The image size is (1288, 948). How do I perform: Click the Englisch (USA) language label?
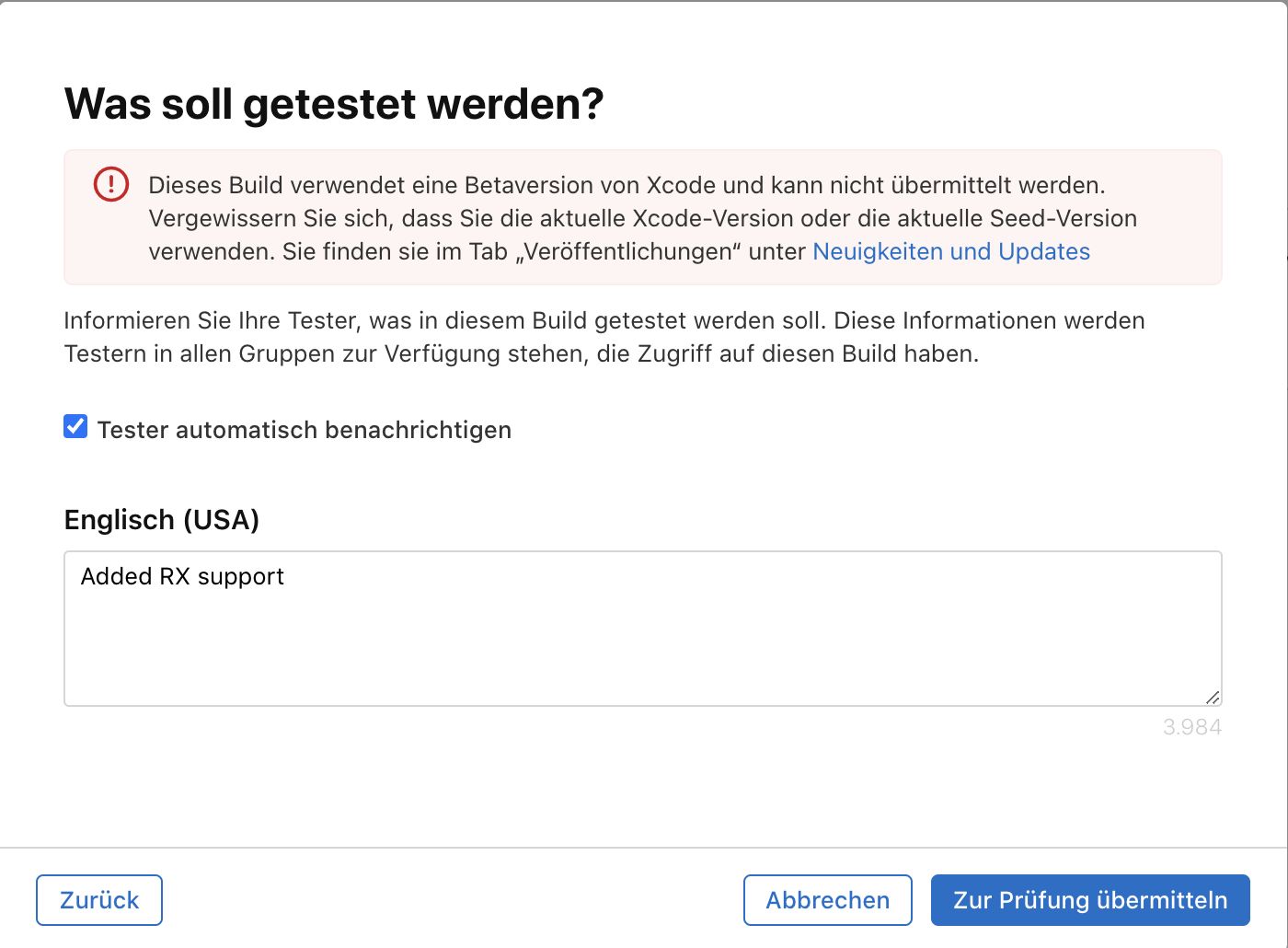coord(162,520)
